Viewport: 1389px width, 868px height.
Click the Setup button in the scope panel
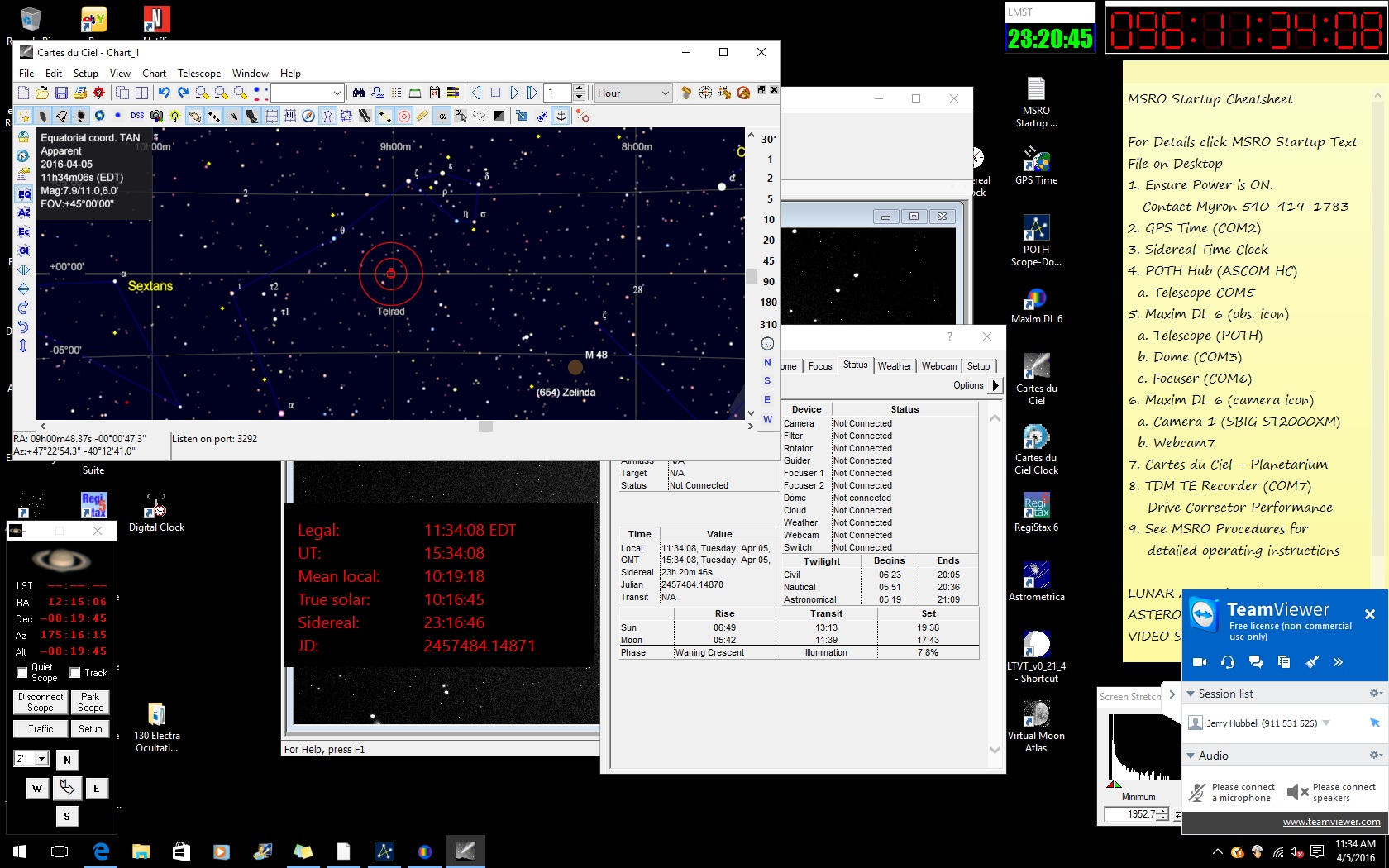(x=90, y=729)
